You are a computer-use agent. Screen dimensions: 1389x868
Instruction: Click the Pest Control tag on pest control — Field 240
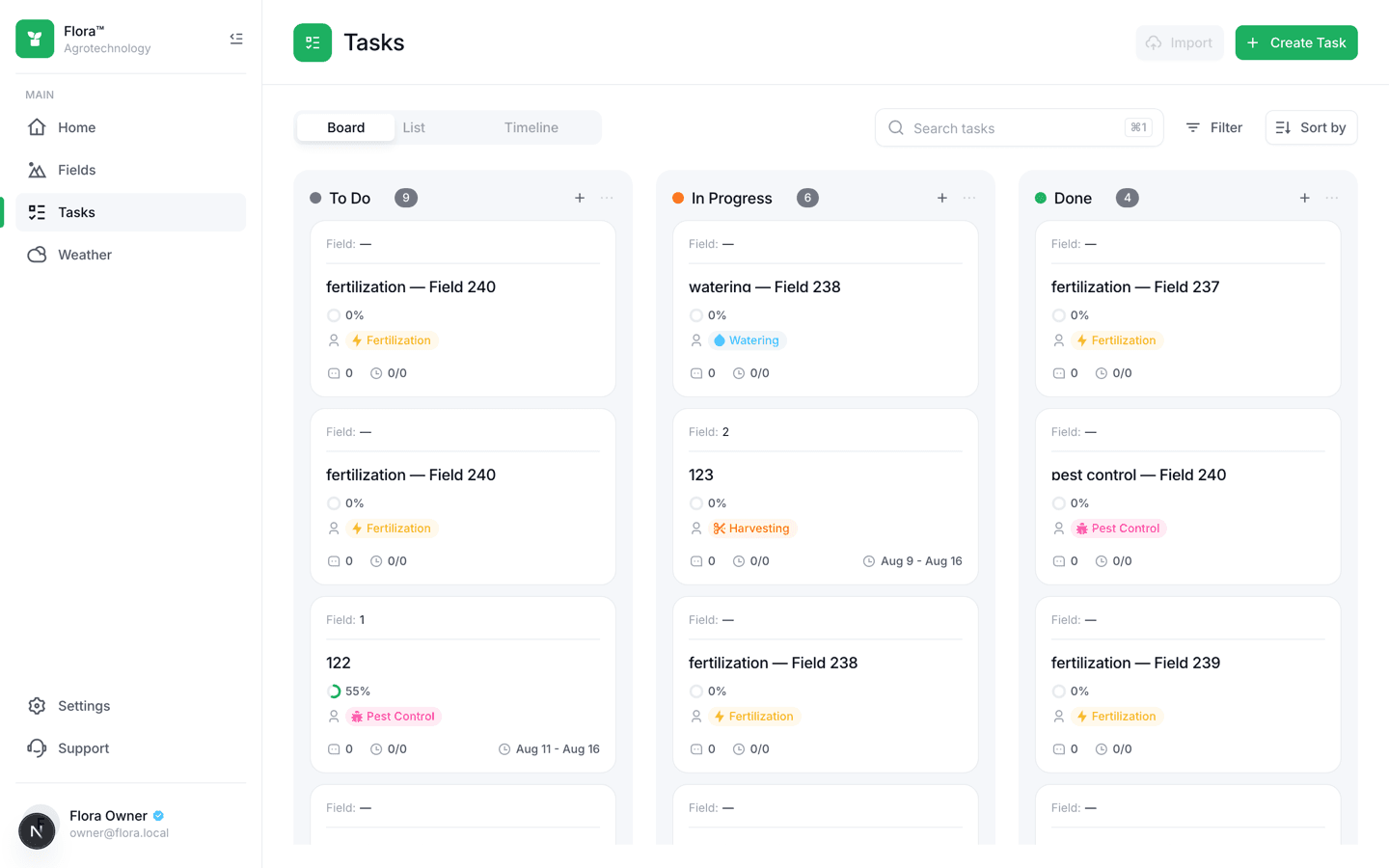[1119, 529]
